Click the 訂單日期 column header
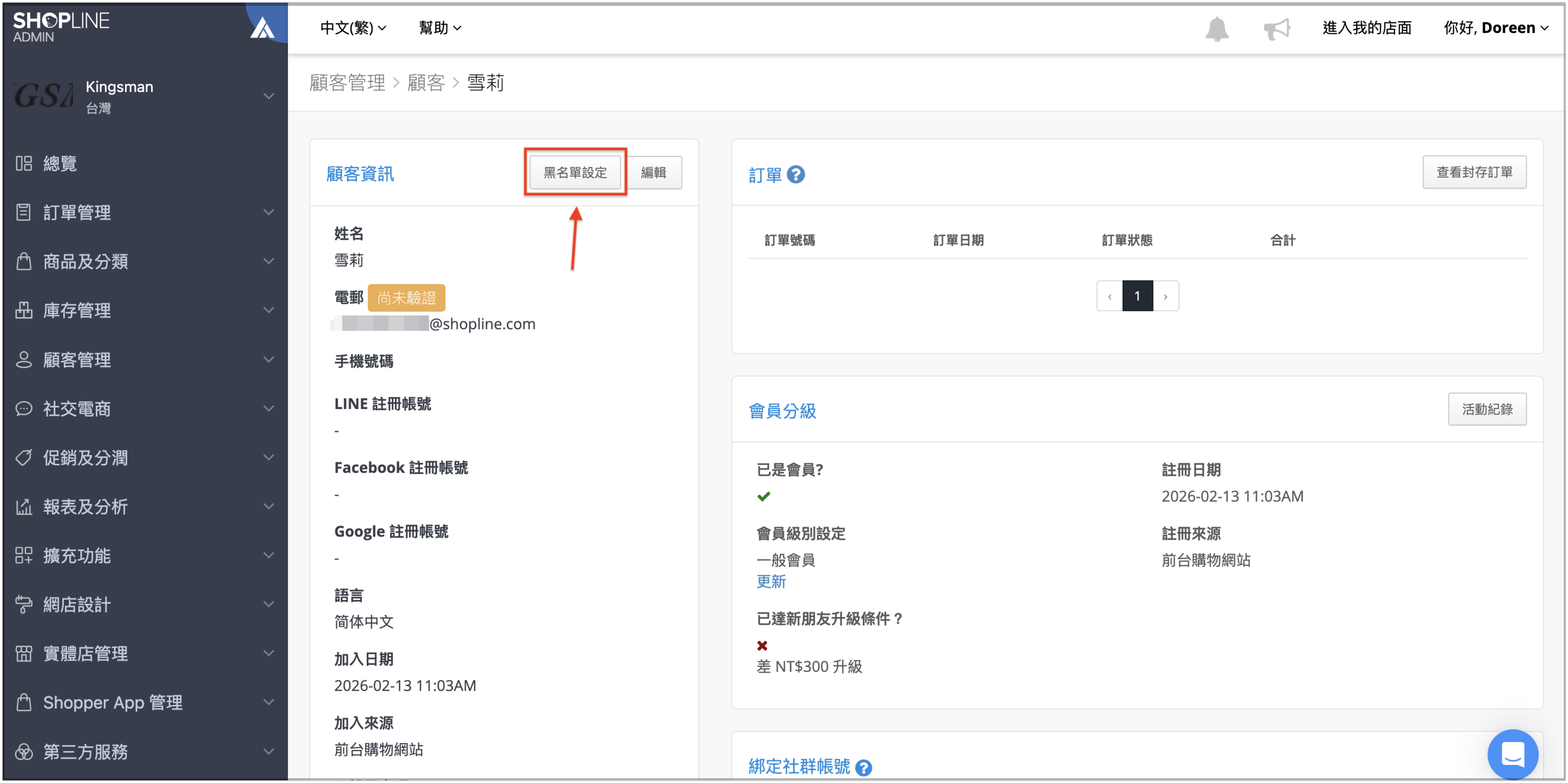This screenshot has width=1568, height=783. [x=958, y=240]
